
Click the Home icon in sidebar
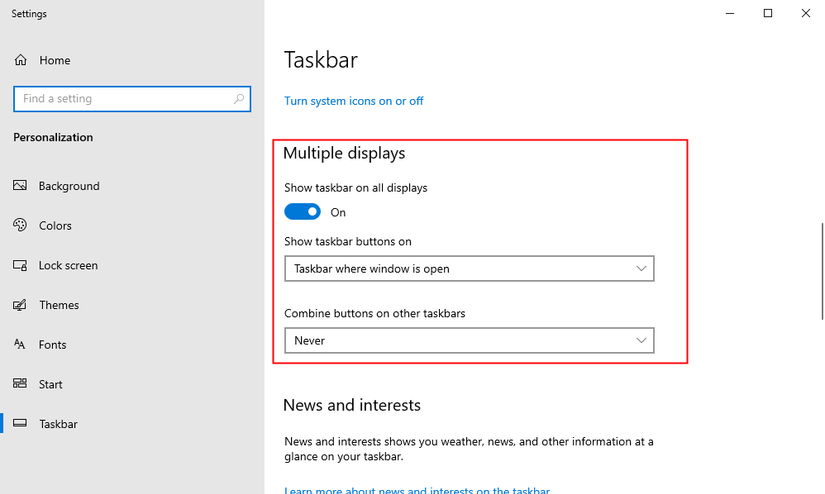[20, 60]
